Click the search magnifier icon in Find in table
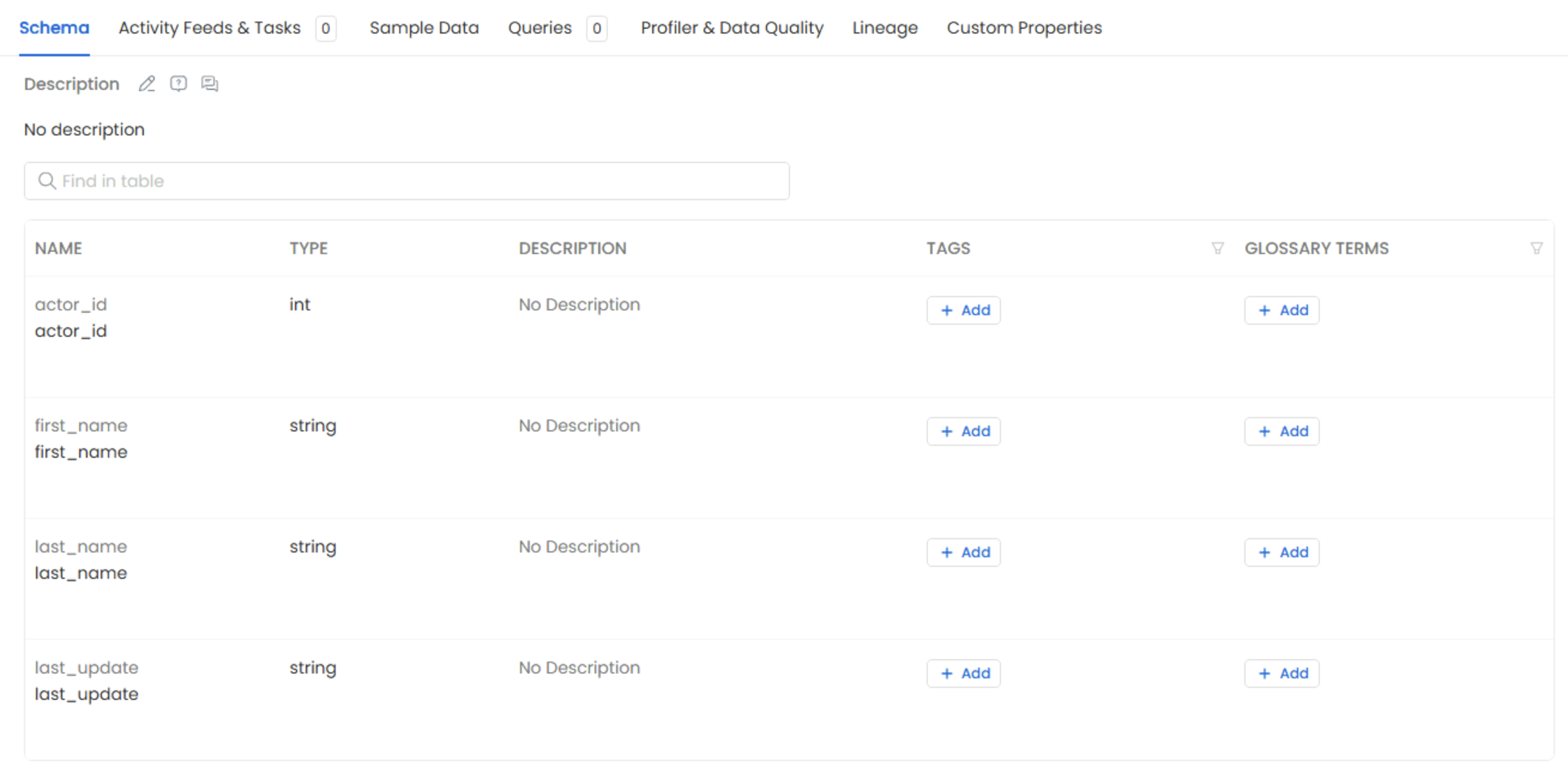The image size is (1568, 767). coord(47,181)
